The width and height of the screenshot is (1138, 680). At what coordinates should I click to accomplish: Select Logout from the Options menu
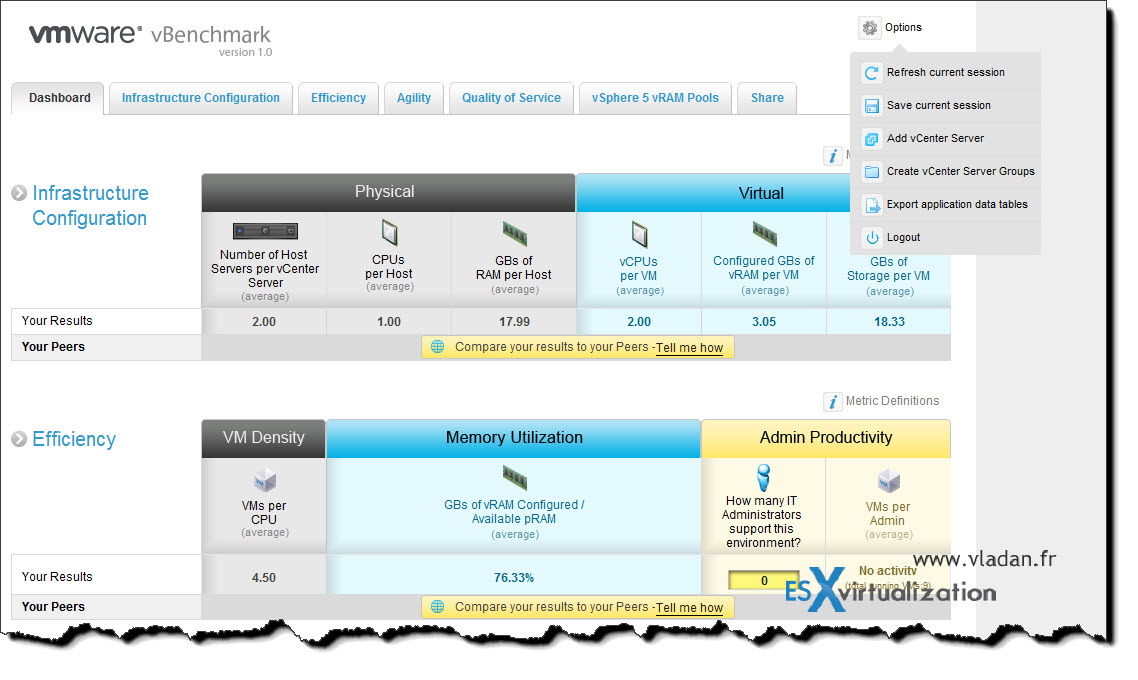pos(946,238)
